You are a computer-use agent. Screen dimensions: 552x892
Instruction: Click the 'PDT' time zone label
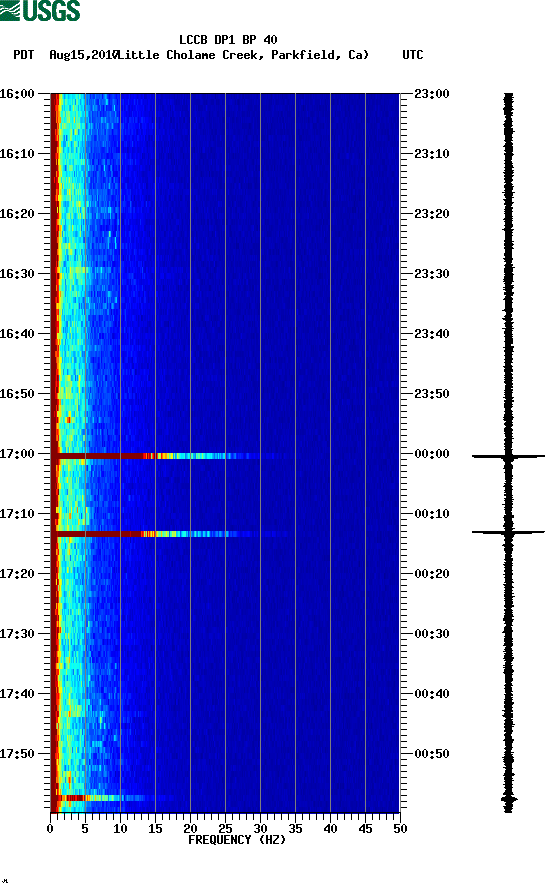click(x=23, y=55)
